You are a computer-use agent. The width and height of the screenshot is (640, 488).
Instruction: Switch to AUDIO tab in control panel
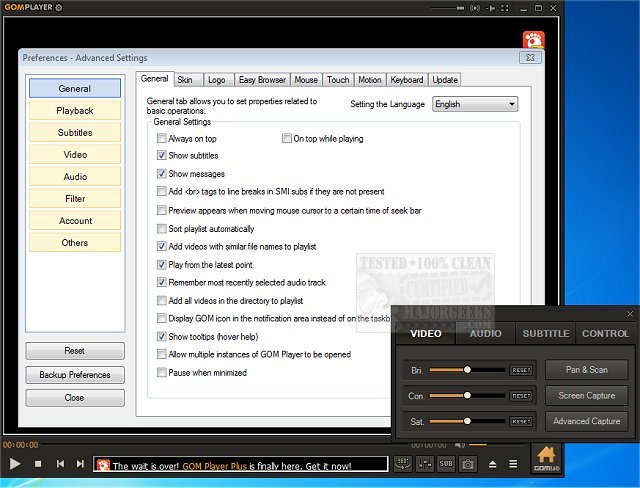tap(485, 333)
